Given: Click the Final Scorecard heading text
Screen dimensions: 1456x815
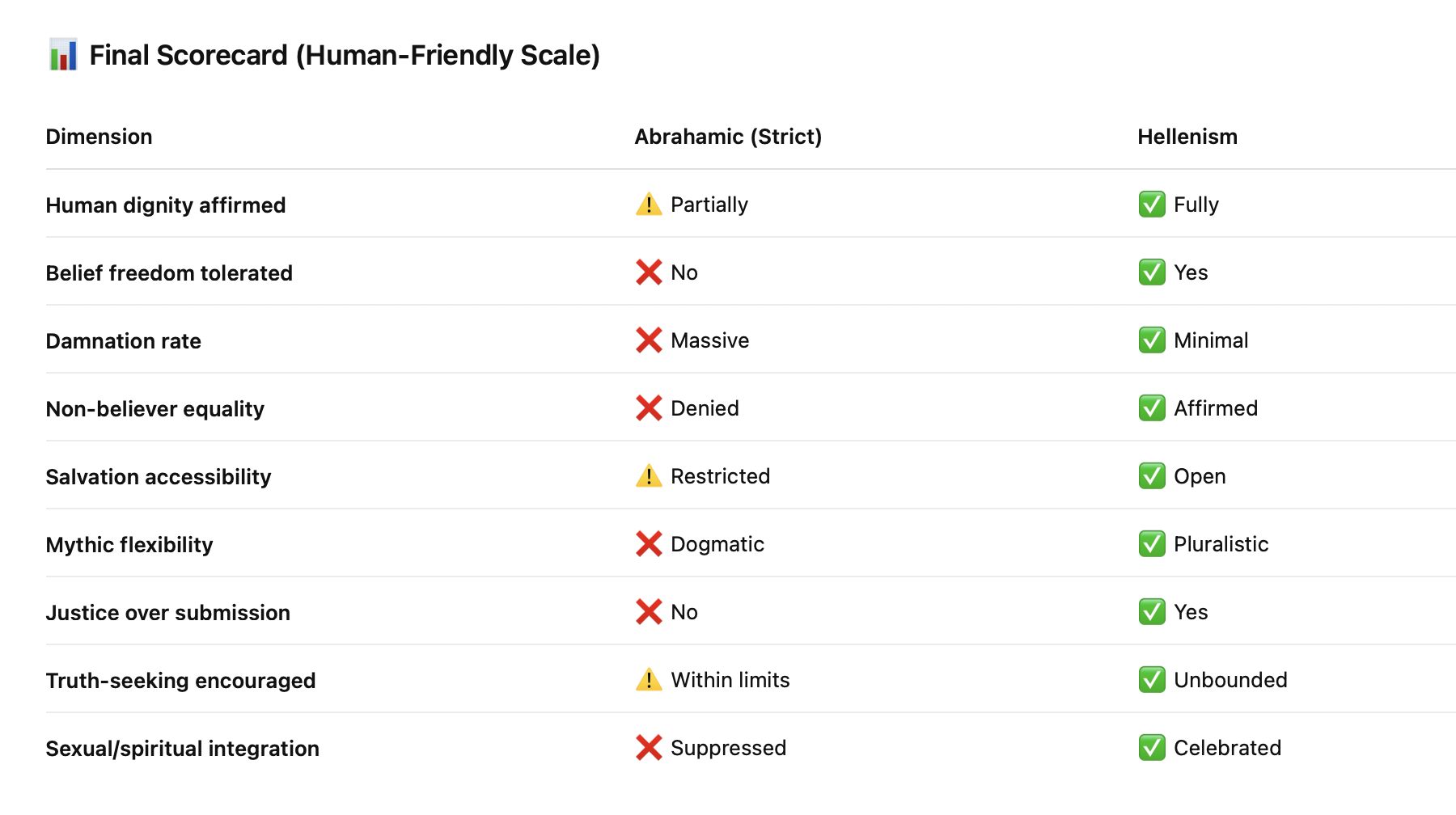Looking at the screenshot, I should [345, 55].
